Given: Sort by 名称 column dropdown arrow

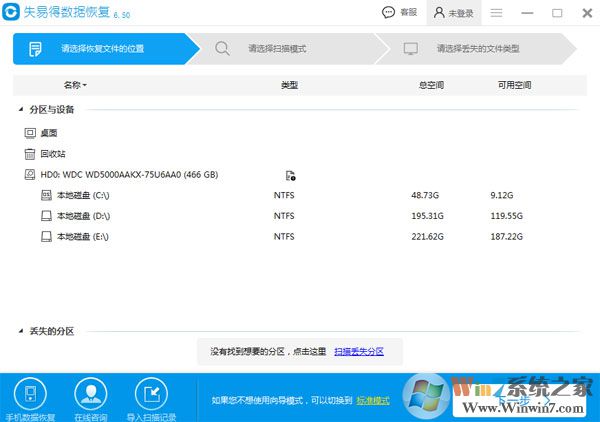Looking at the screenshot, I should click(85, 86).
